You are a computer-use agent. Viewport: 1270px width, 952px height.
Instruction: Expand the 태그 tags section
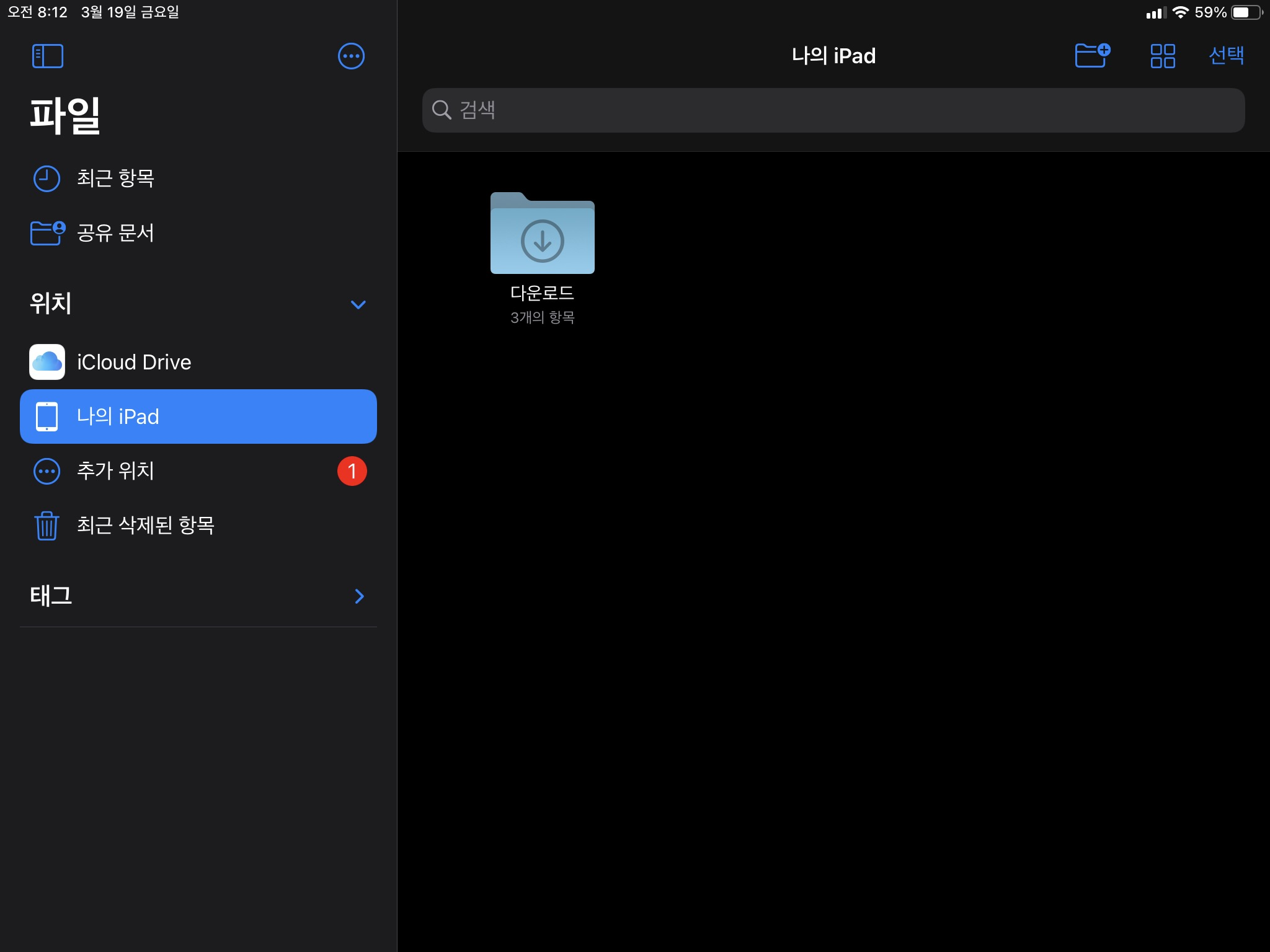coord(359,596)
